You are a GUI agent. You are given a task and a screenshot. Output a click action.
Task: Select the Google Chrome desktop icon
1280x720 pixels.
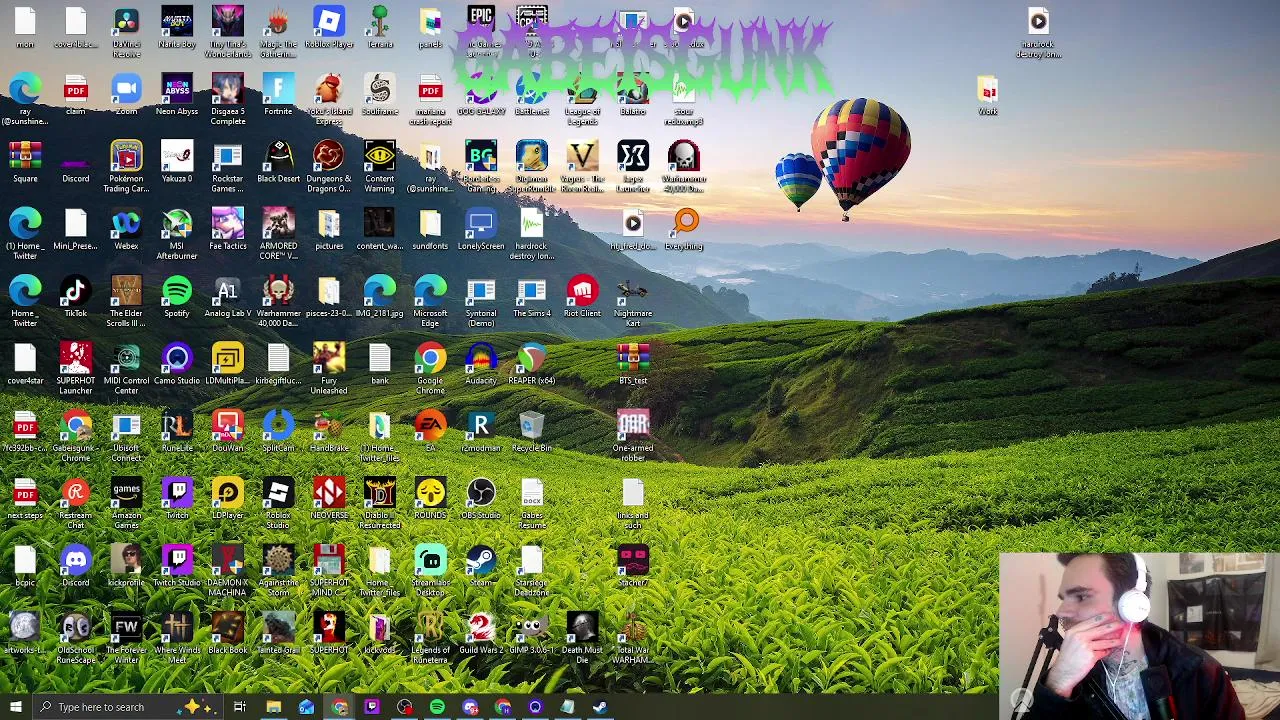pos(430,369)
